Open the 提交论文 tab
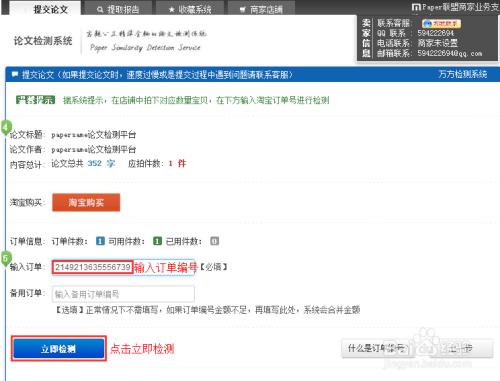This screenshot has height=381, width=500. (x=45, y=8)
